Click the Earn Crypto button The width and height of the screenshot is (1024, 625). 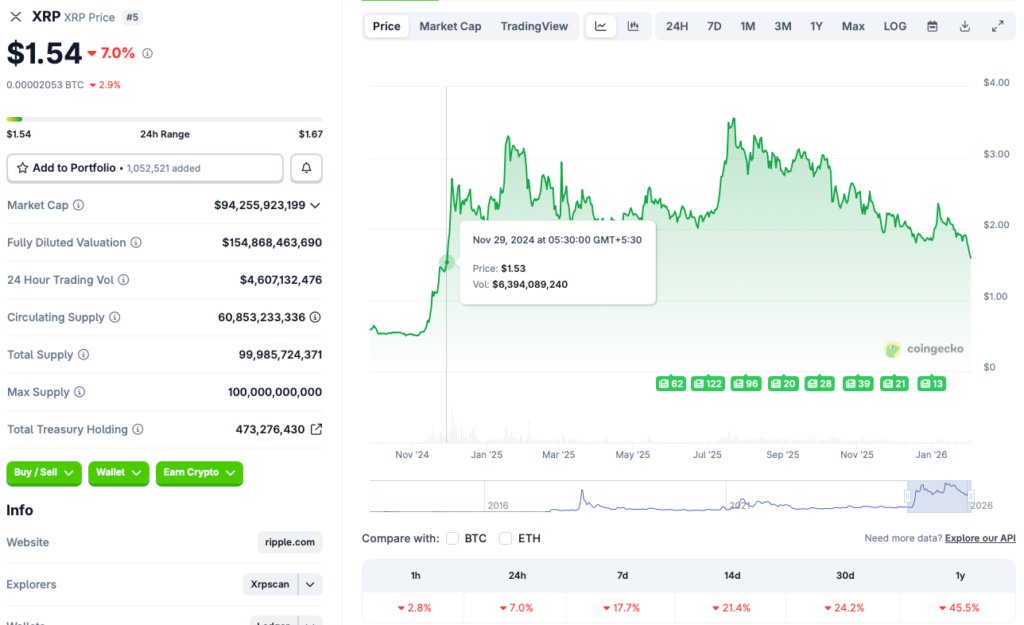pyautogui.click(x=199, y=473)
